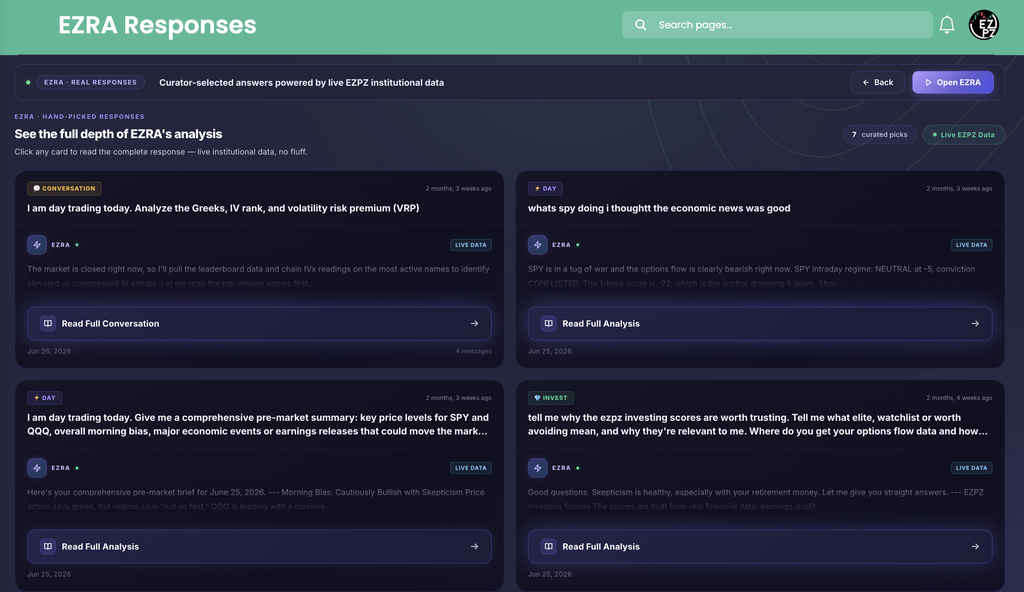Open Read Full Analysis for investing scores

click(760, 546)
